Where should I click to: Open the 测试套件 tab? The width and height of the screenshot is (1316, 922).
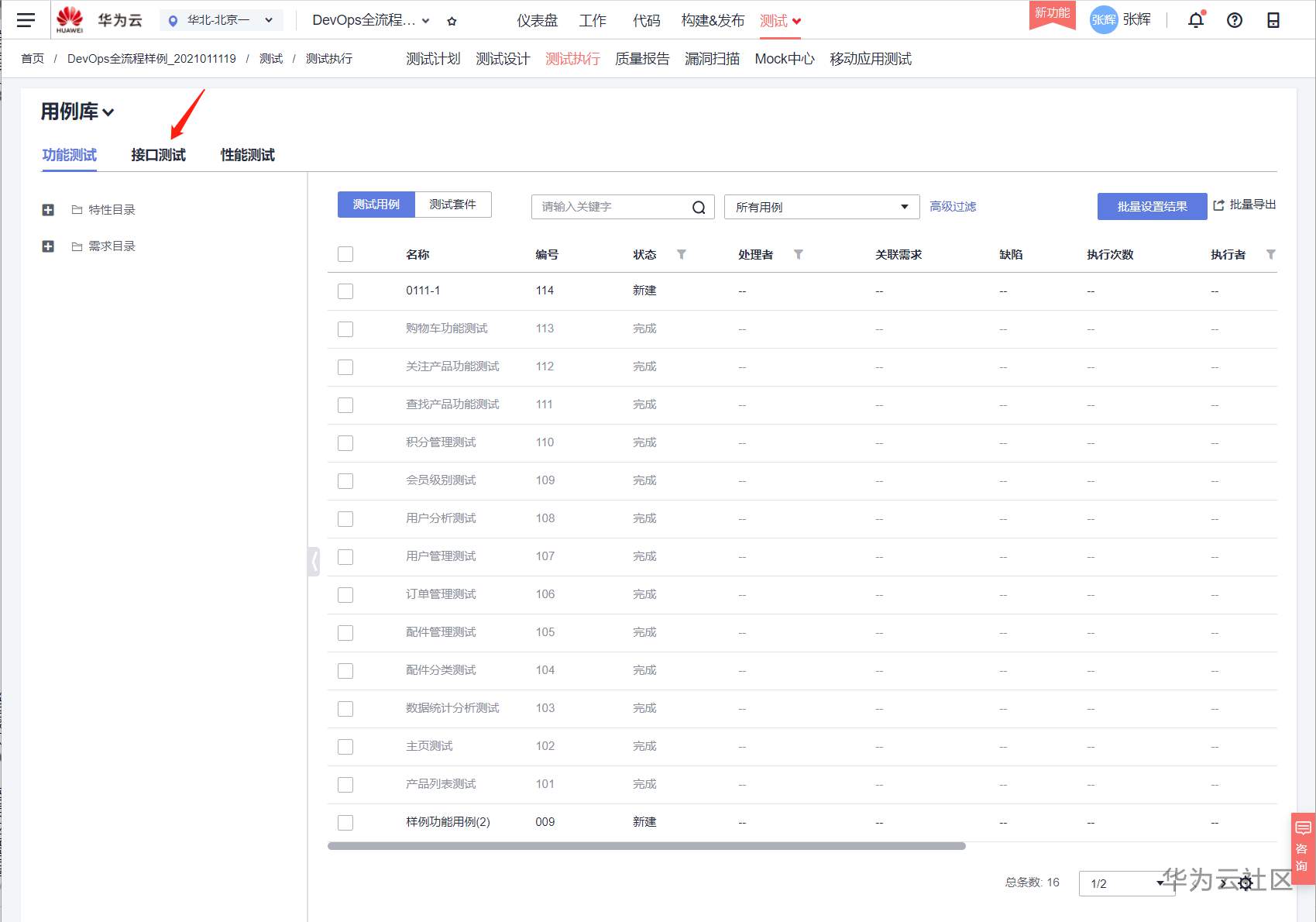tap(453, 205)
